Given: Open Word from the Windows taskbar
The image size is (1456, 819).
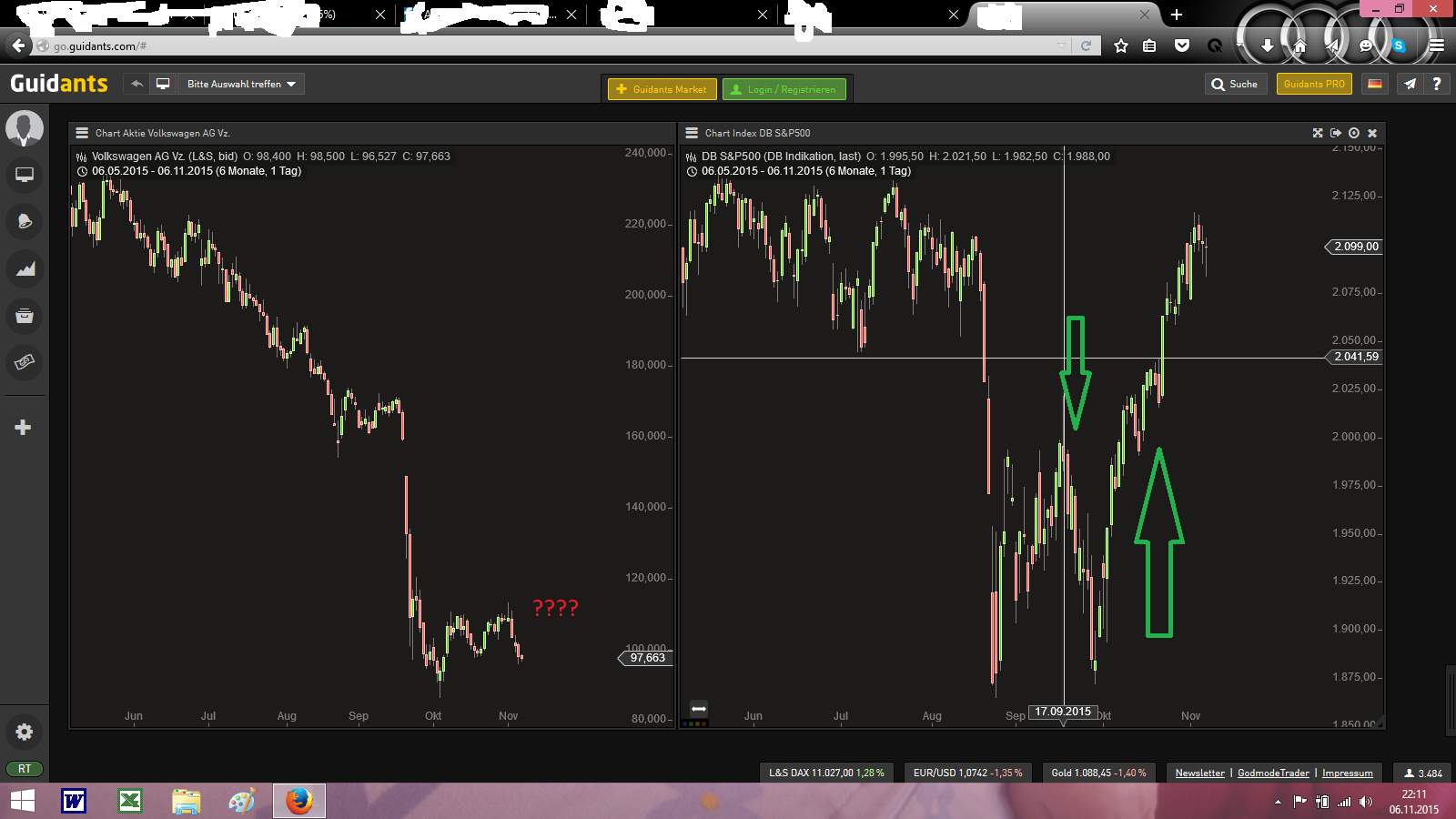Looking at the screenshot, I should [x=74, y=801].
